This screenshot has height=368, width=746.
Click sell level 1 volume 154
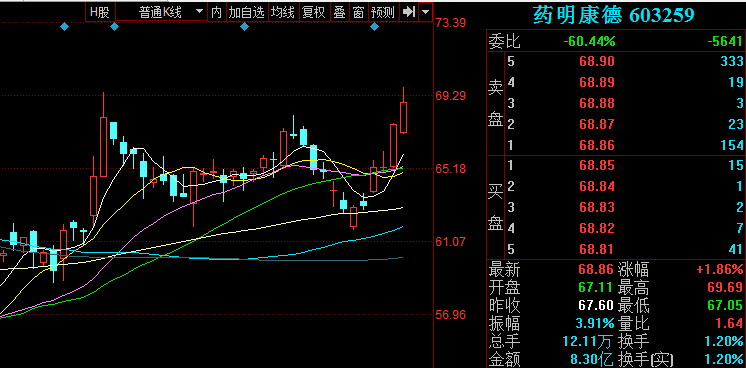point(732,145)
